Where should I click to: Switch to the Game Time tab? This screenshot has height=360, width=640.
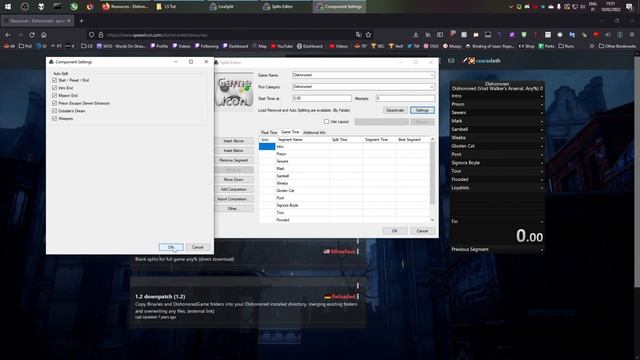click(x=290, y=132)
